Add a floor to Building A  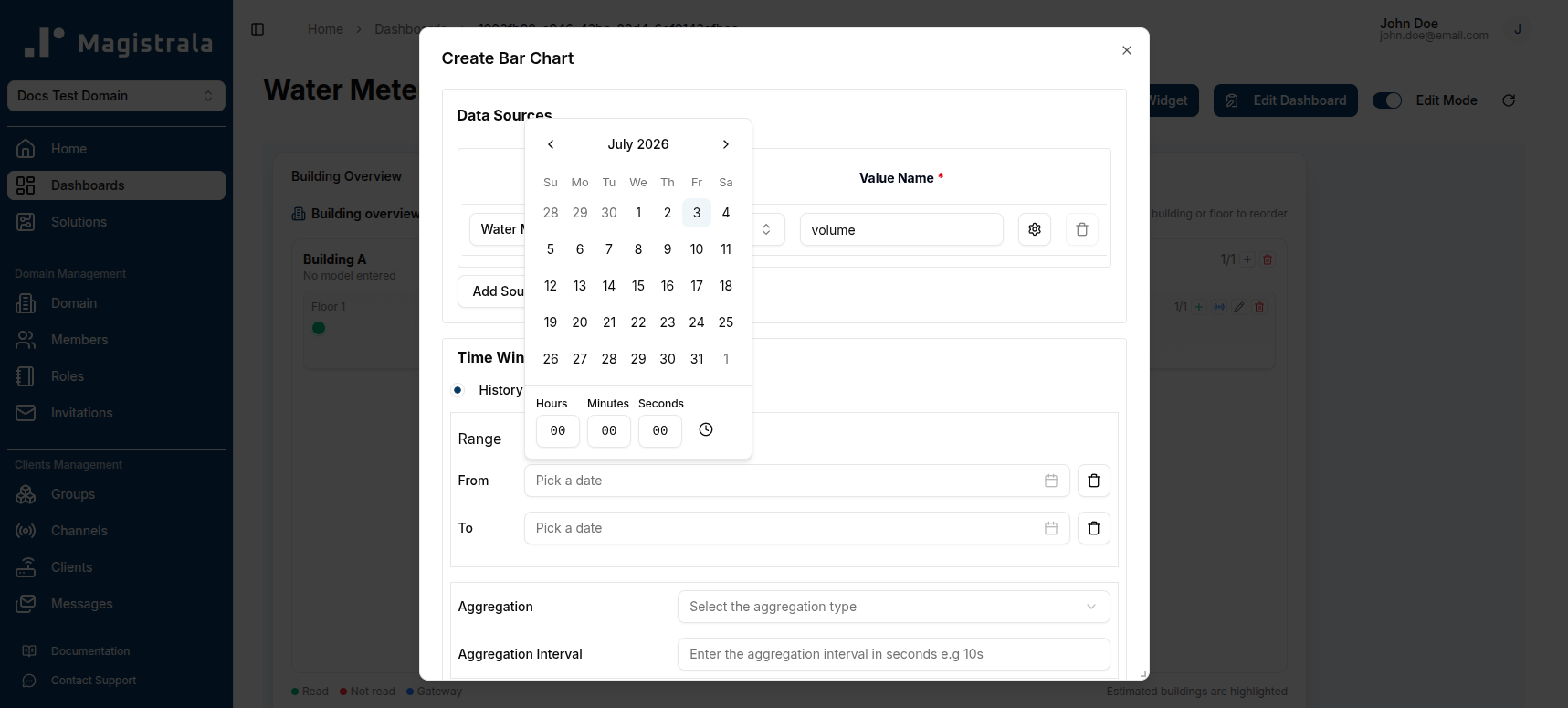(x=1247, y=259)
